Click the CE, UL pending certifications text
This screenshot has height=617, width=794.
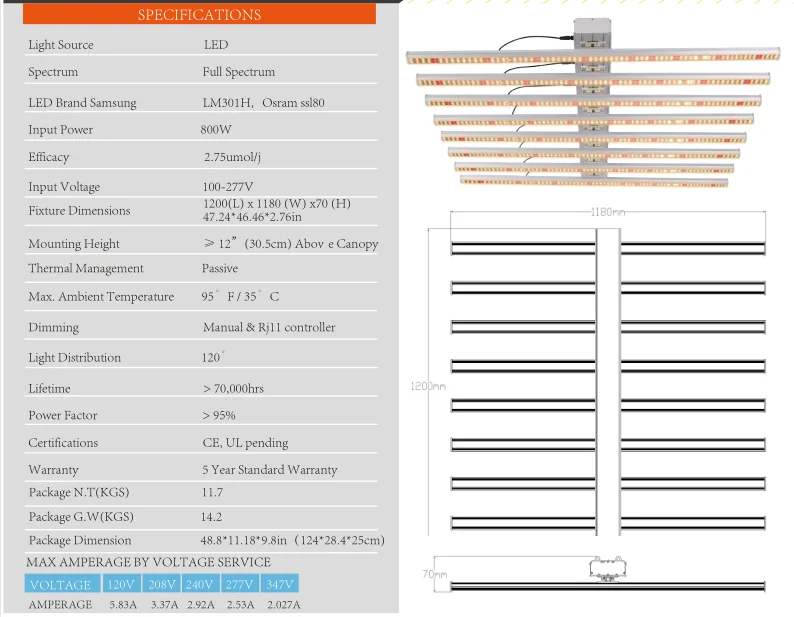pos(245,442)
